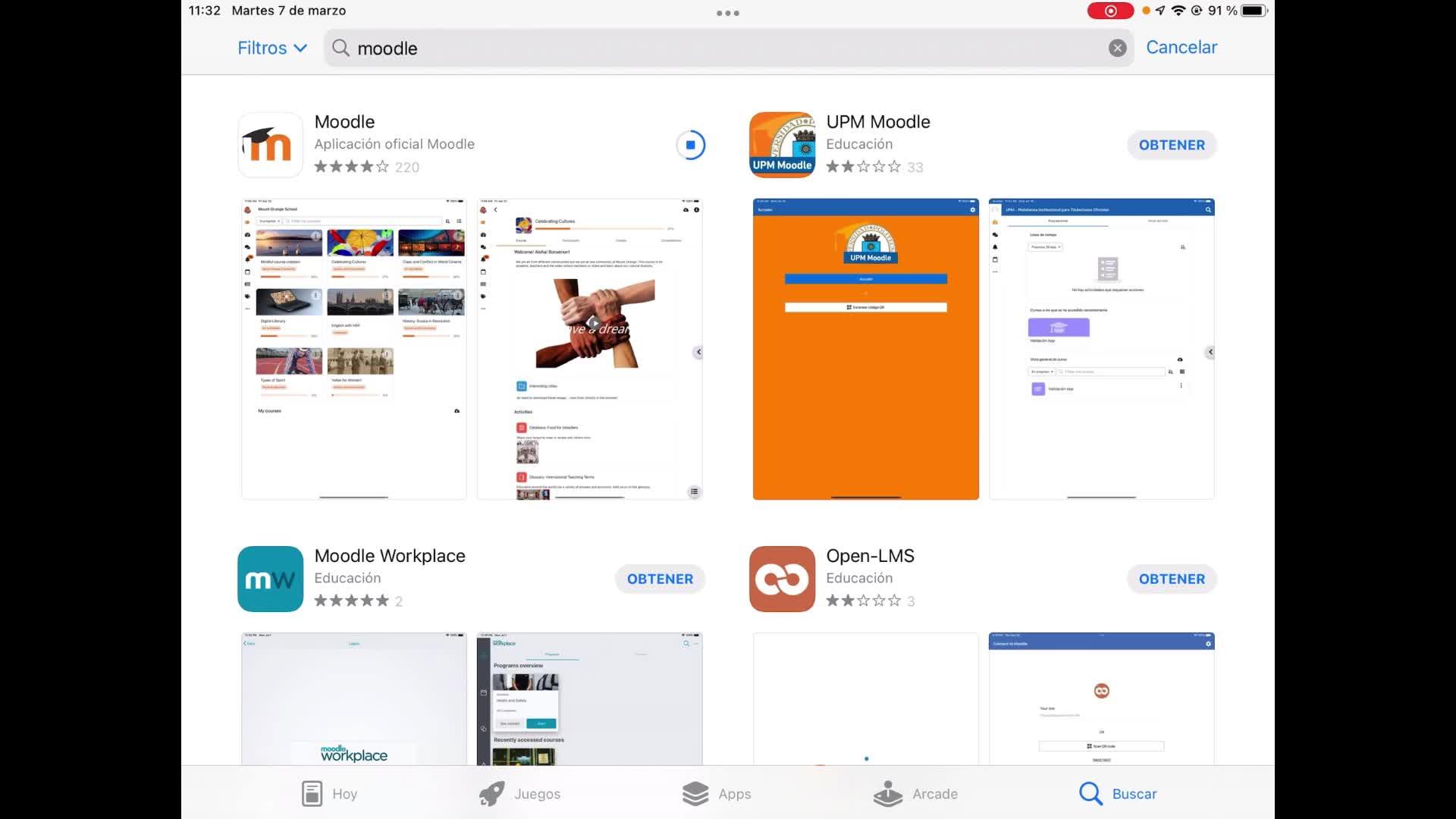1456x819 pixels.
Task: Collapse arrow on Moodle screenshots
Action: 698,352
